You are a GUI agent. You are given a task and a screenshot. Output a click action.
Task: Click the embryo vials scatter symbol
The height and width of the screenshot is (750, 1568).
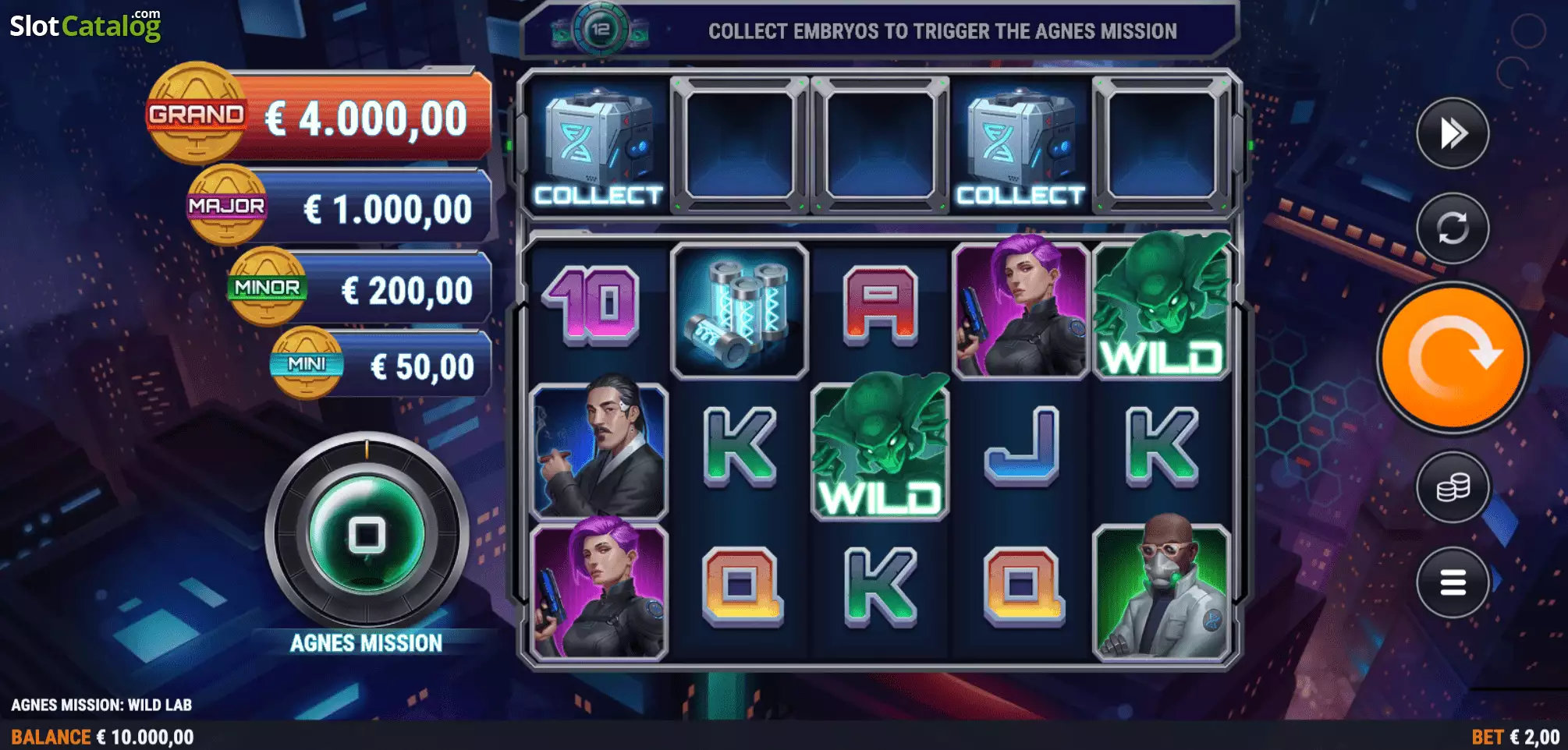pos(740,310)
